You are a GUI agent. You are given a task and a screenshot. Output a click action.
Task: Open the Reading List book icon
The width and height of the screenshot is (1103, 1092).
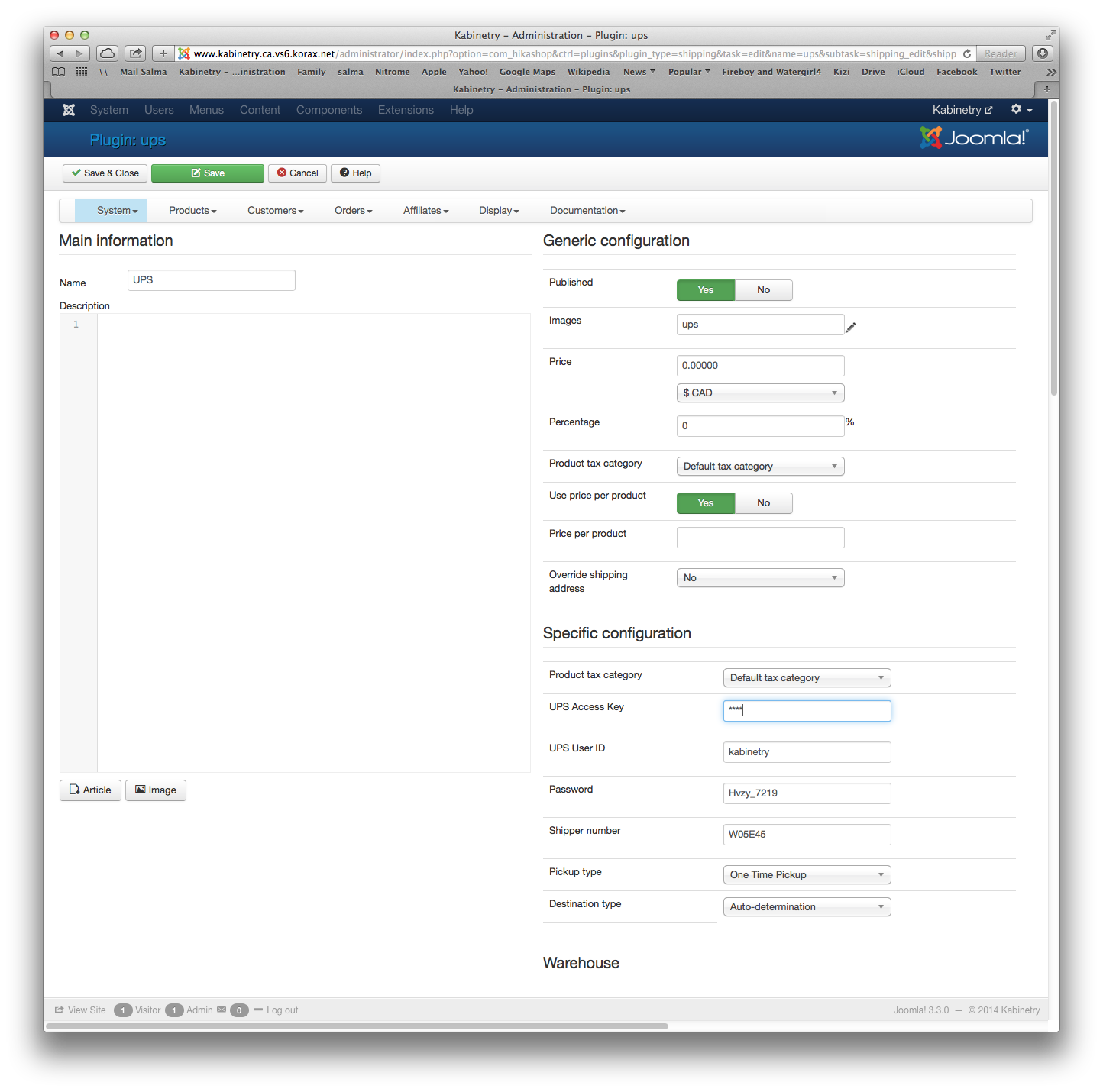coord(59,72)
